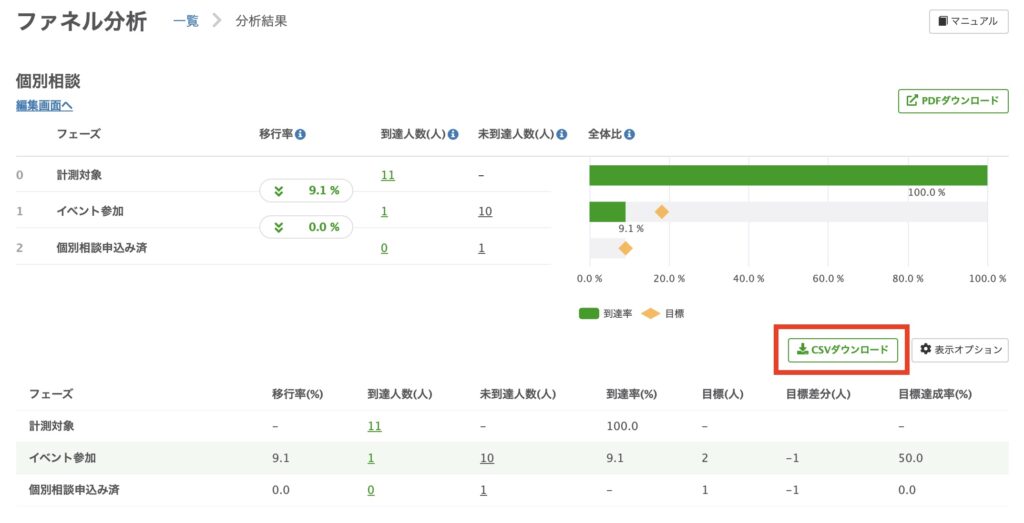Image resolution: width=1024 pixels, height=523 pixels.
Task: Click the 0.0 % transition rate badge
Action: pos(306,227)
